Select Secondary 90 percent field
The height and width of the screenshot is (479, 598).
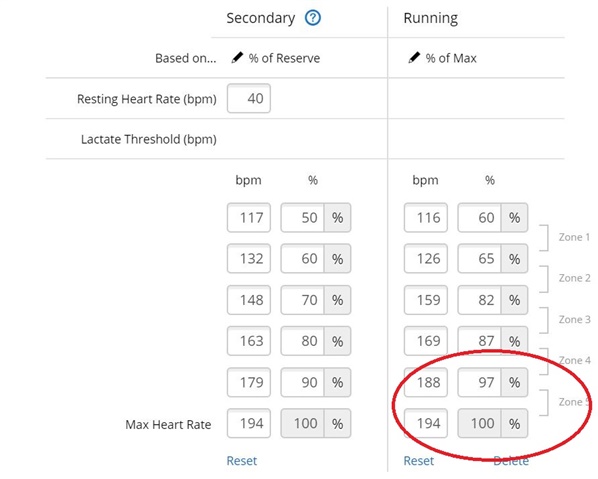pyautogui.click(x=302, y=382)
